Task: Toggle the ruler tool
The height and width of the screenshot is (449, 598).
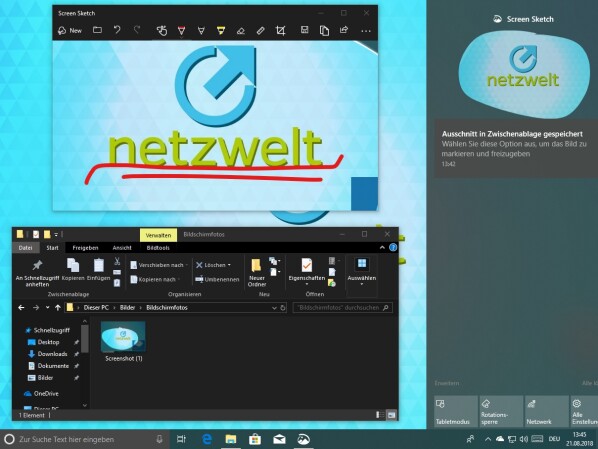Action: [260, 31]
